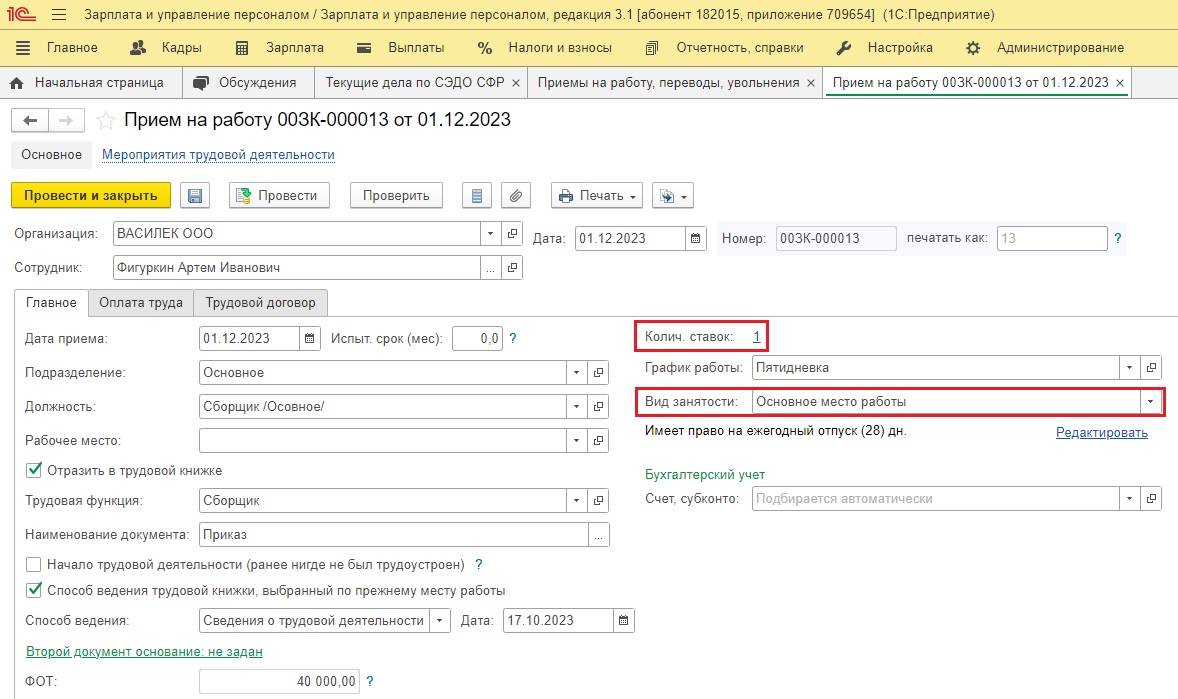Open the create-based-on dropdown icon
The height and width of the screenshot is (699, 1178).
(672, 195)
